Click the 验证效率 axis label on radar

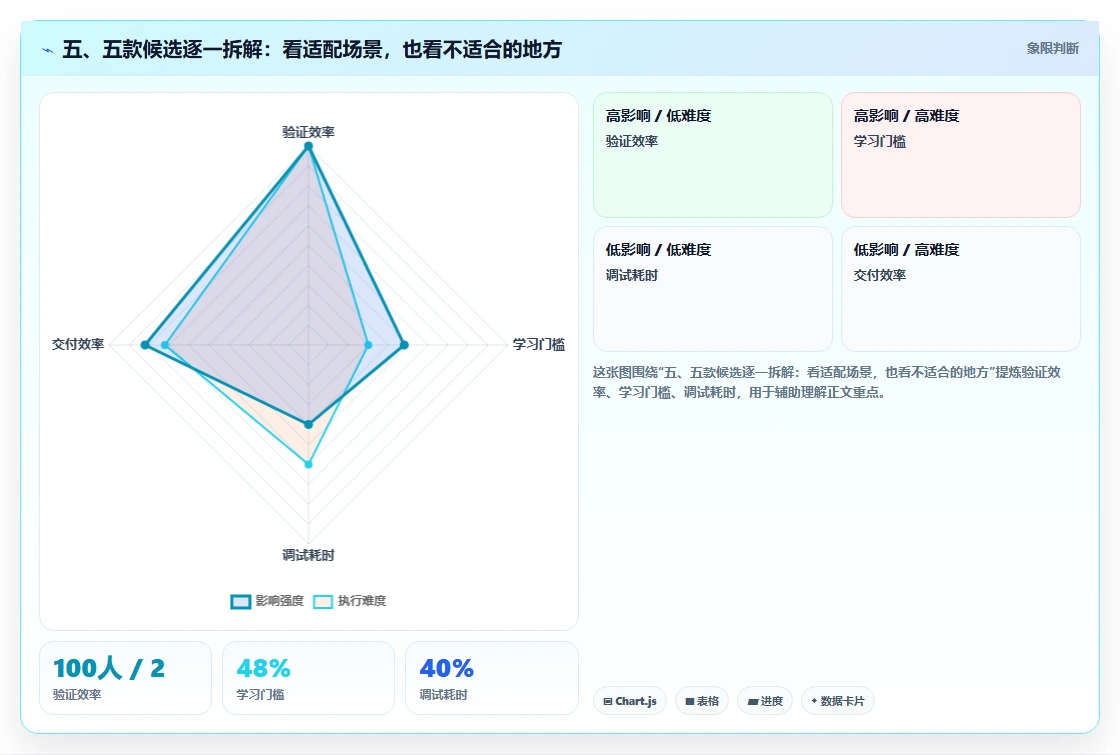pos(308,132)
